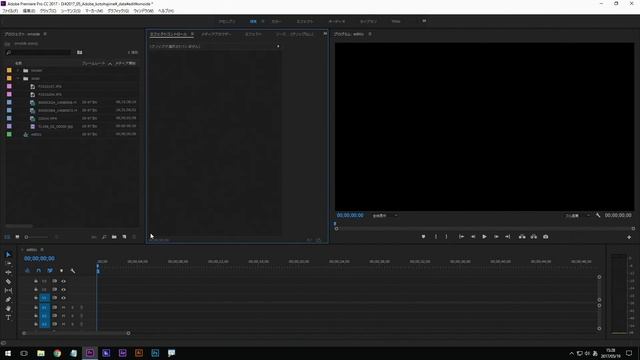
Task: Click the arrow in Effect Controls header
Action: (278, 47)
